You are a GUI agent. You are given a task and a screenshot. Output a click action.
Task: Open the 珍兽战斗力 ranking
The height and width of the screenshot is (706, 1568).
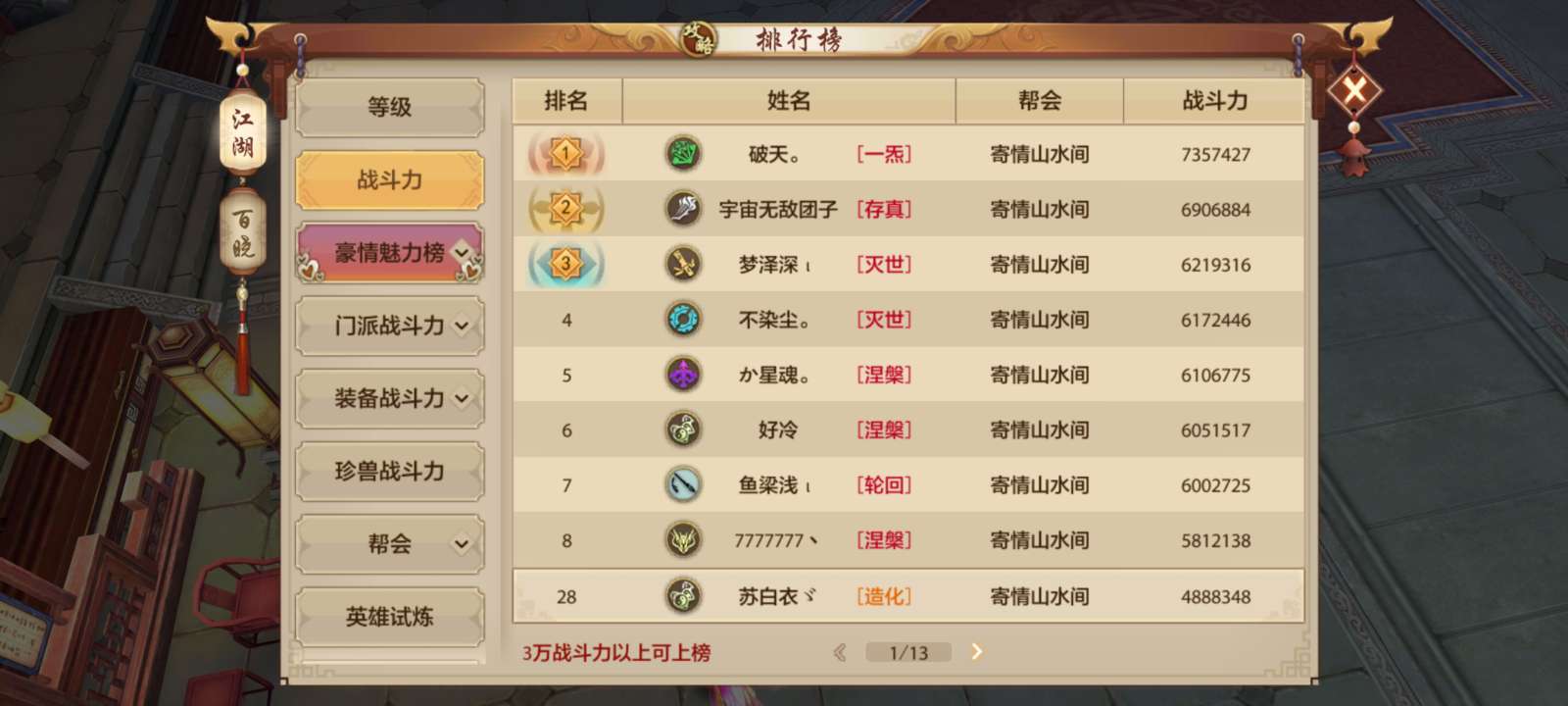pos(390,471)
